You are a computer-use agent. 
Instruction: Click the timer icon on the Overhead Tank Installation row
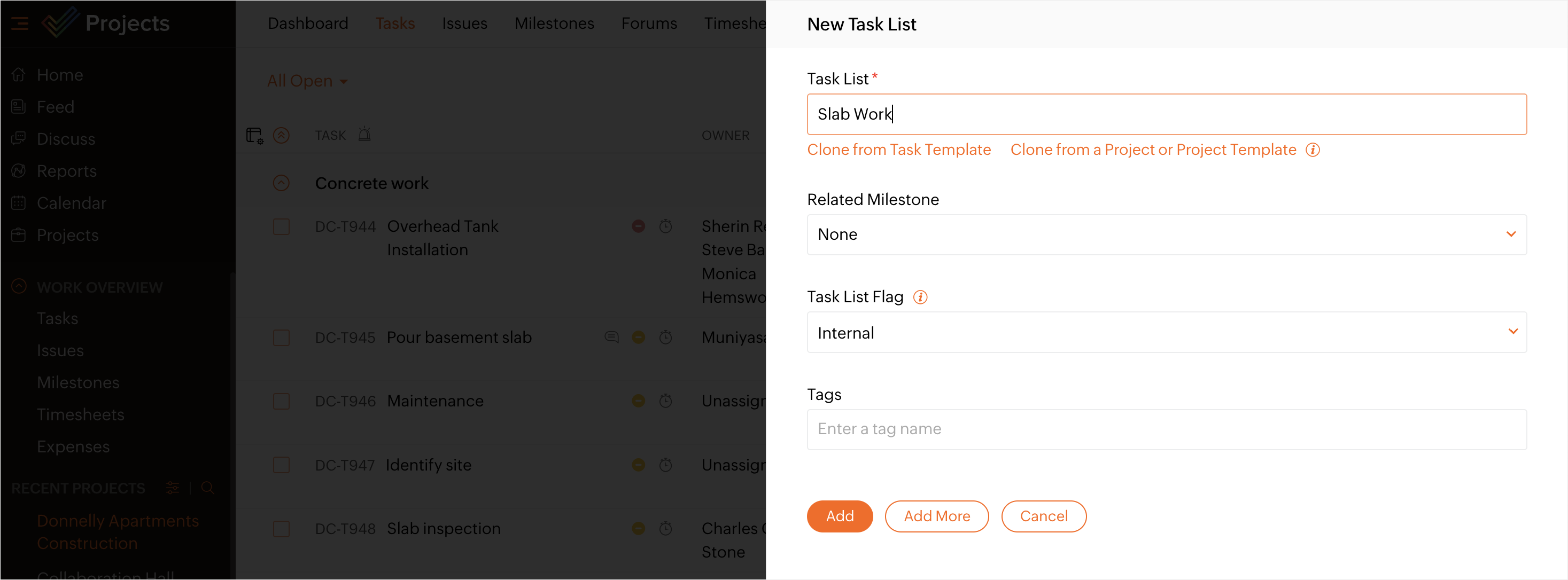click(665, 226)
